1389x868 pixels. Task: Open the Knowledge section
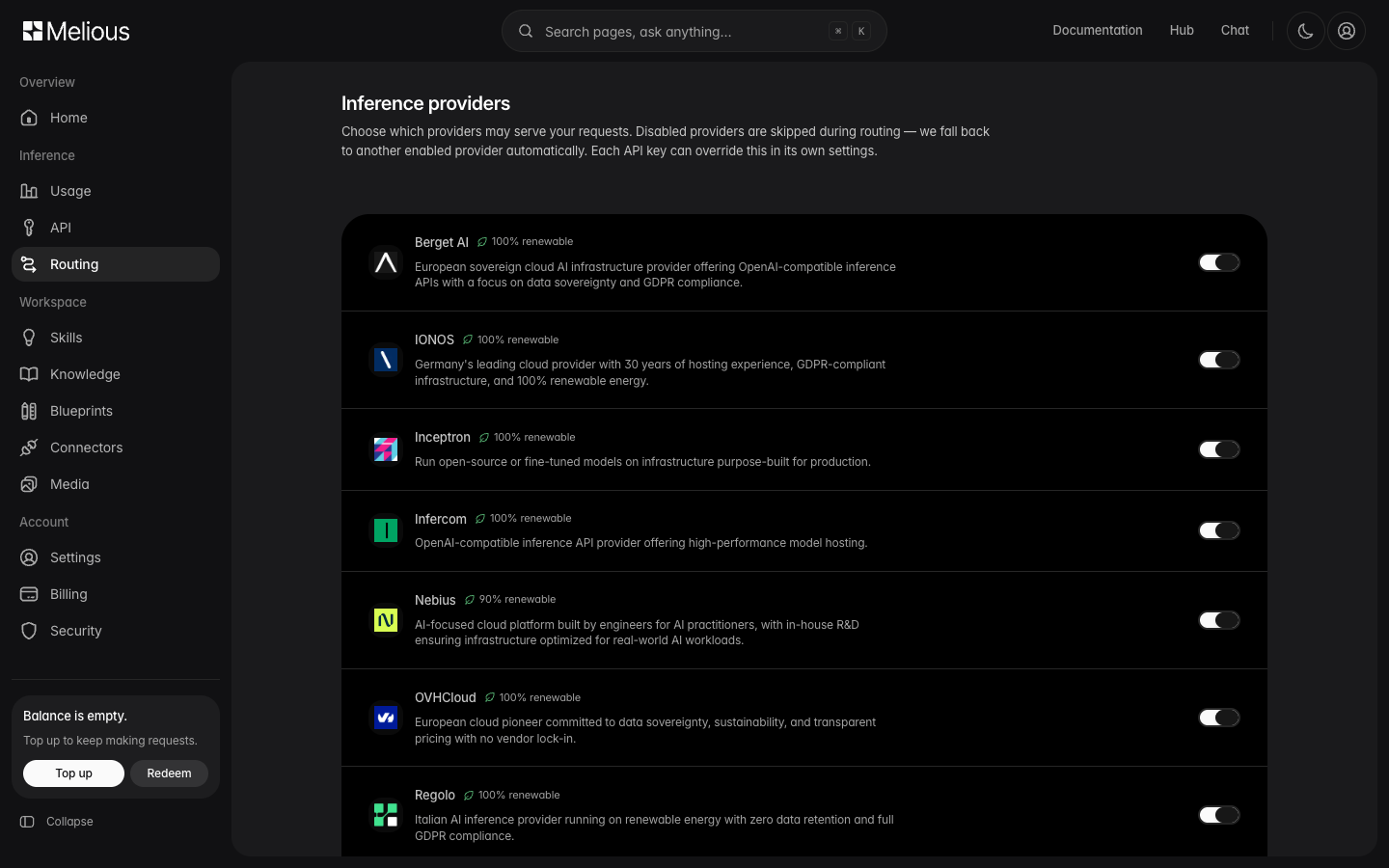[116, 374]
